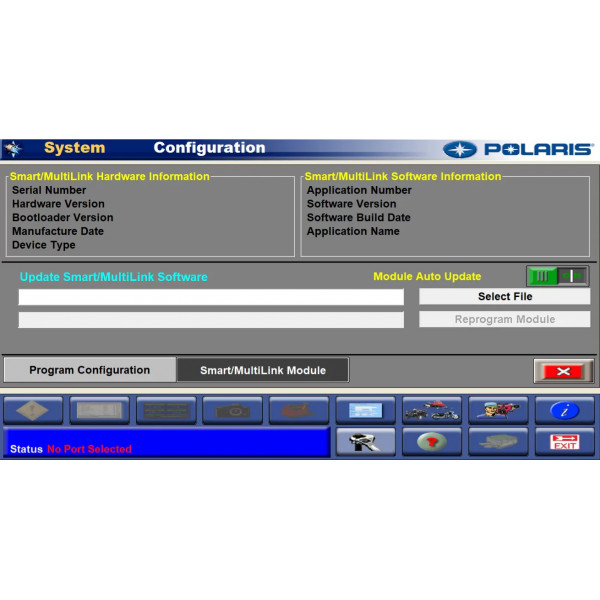Open the blue information 'i' icon
This screenshot has height=600, width=600.
pos(565,410)
